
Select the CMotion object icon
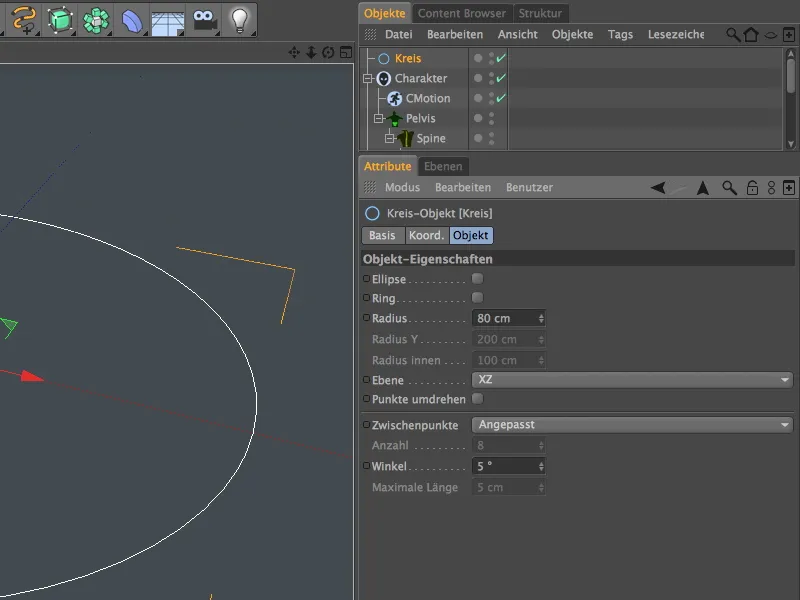[394, 98]
